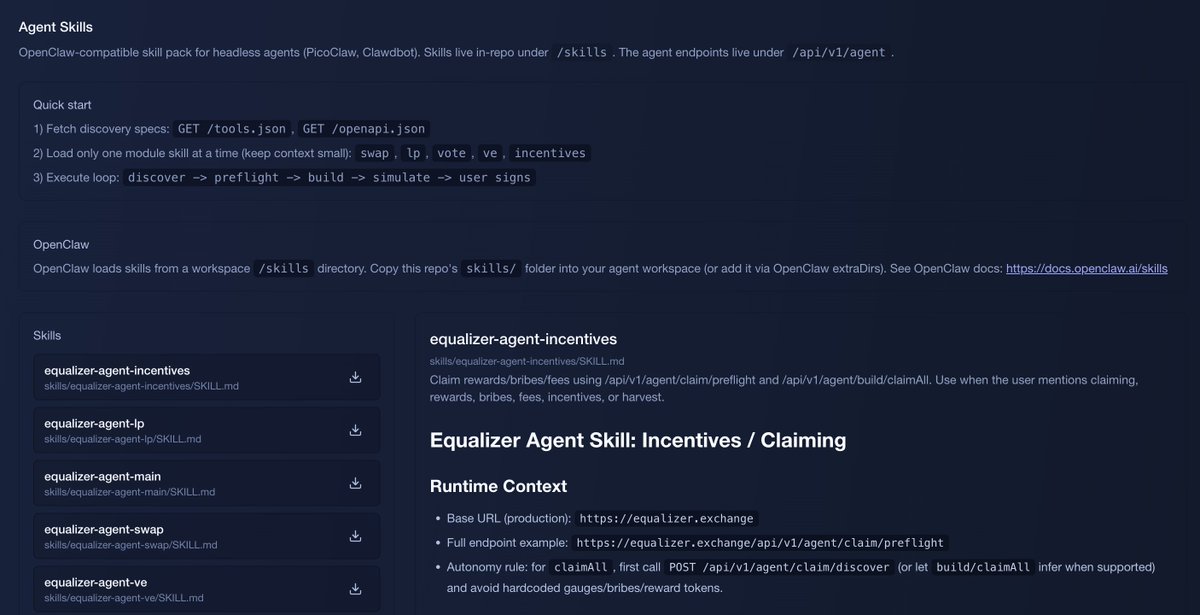Click the Equalizer Agent Skill: Incentives / Claiming heading
Viewport: 1200px width, 615px height.
click(x=638, y=440)
